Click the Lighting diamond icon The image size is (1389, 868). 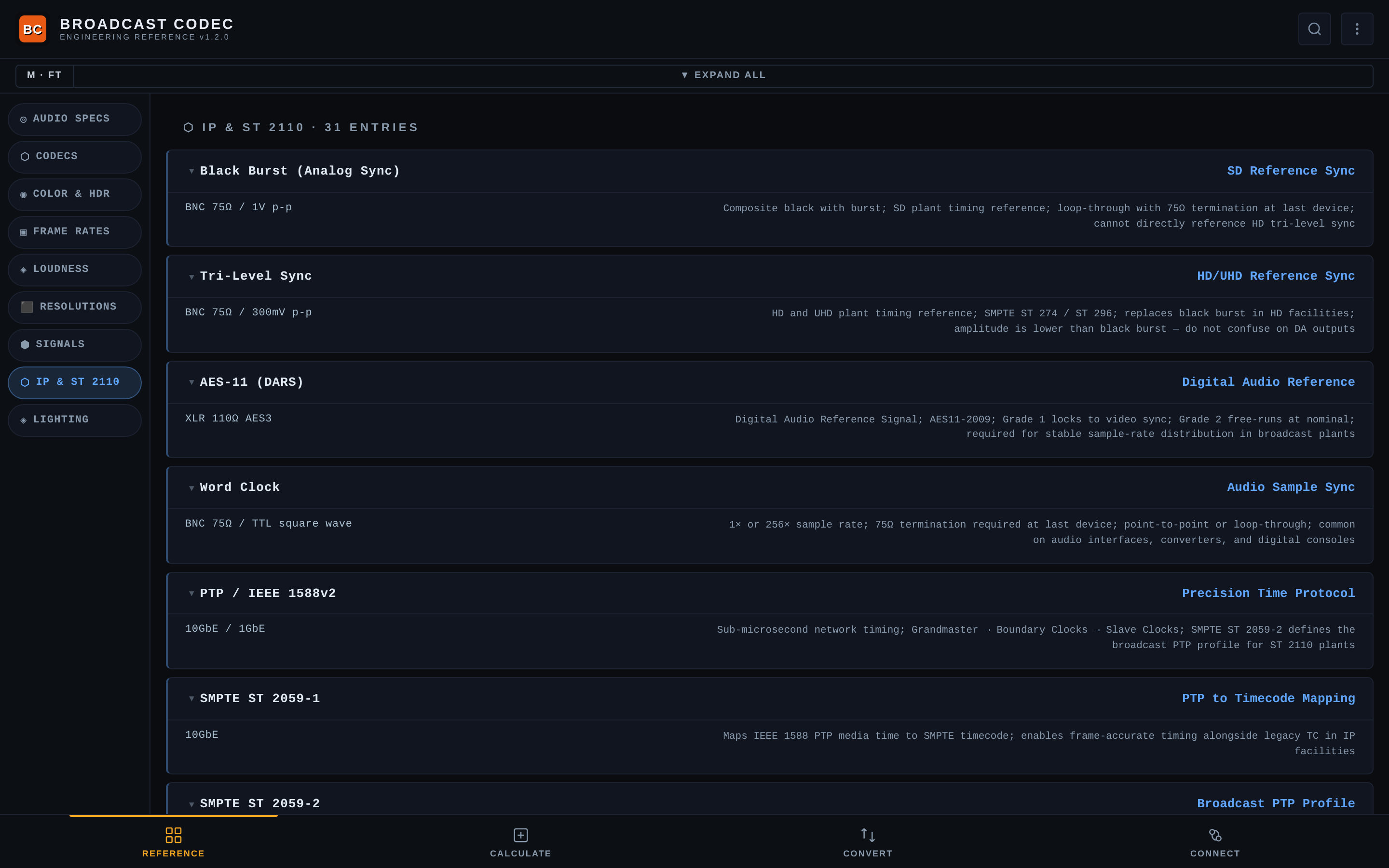point(24,420)
